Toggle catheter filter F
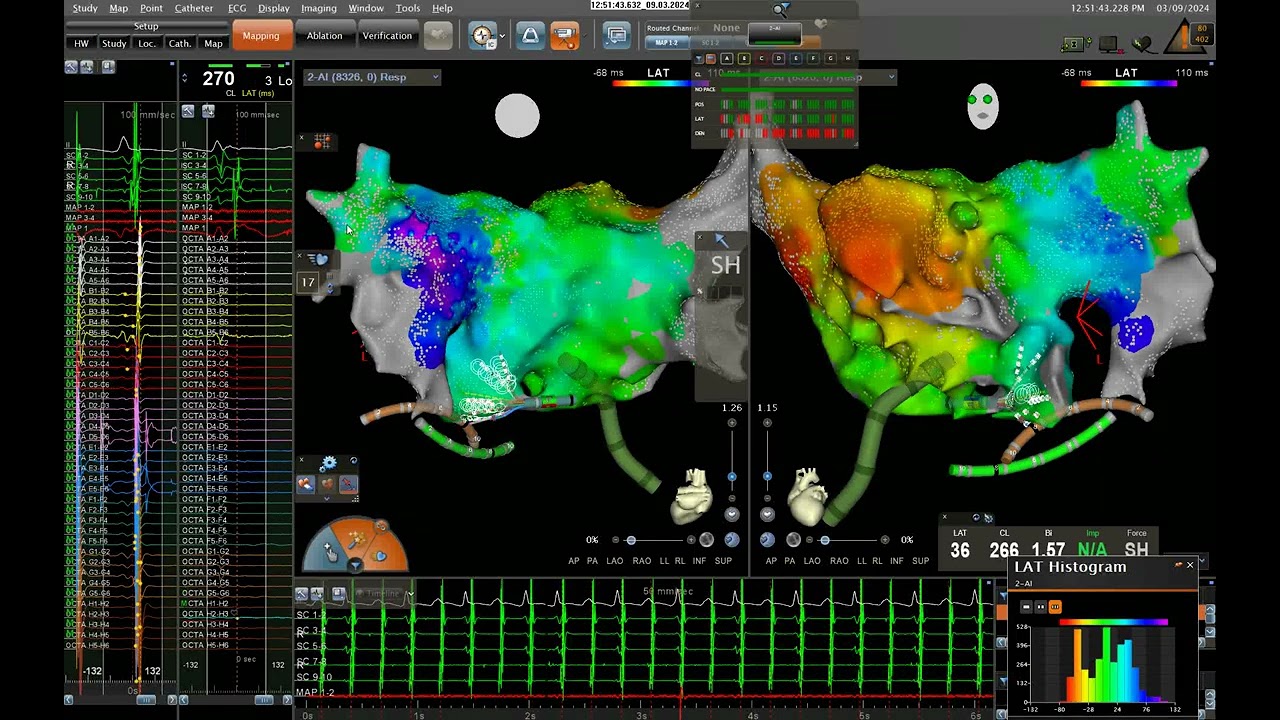 pyautogui.click(x=814, y=59)
